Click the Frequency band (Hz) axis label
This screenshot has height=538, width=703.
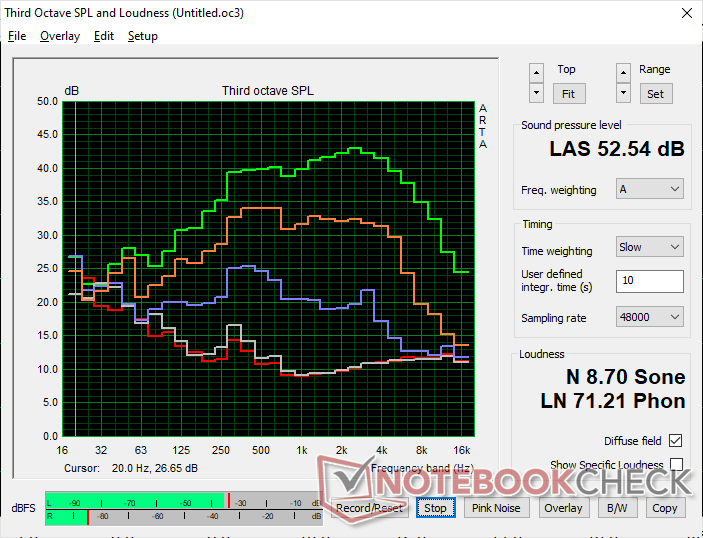coord(422,469)
